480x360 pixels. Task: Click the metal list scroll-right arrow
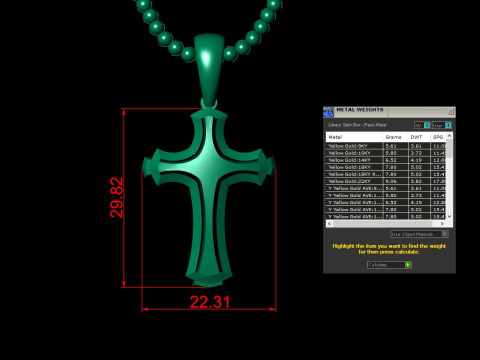click(x=442, y=224)
